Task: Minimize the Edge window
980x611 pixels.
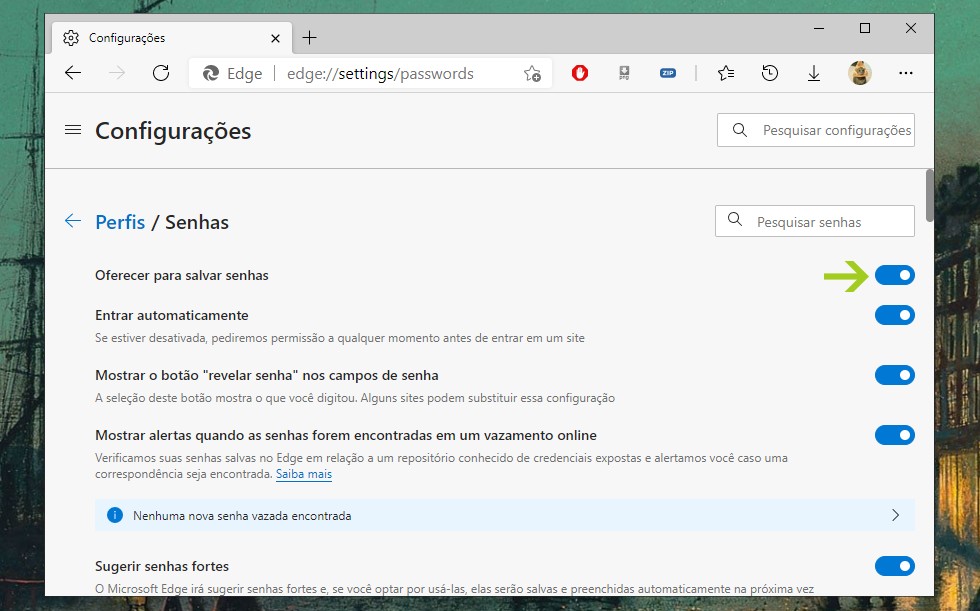Action: [x=819, y=28]
